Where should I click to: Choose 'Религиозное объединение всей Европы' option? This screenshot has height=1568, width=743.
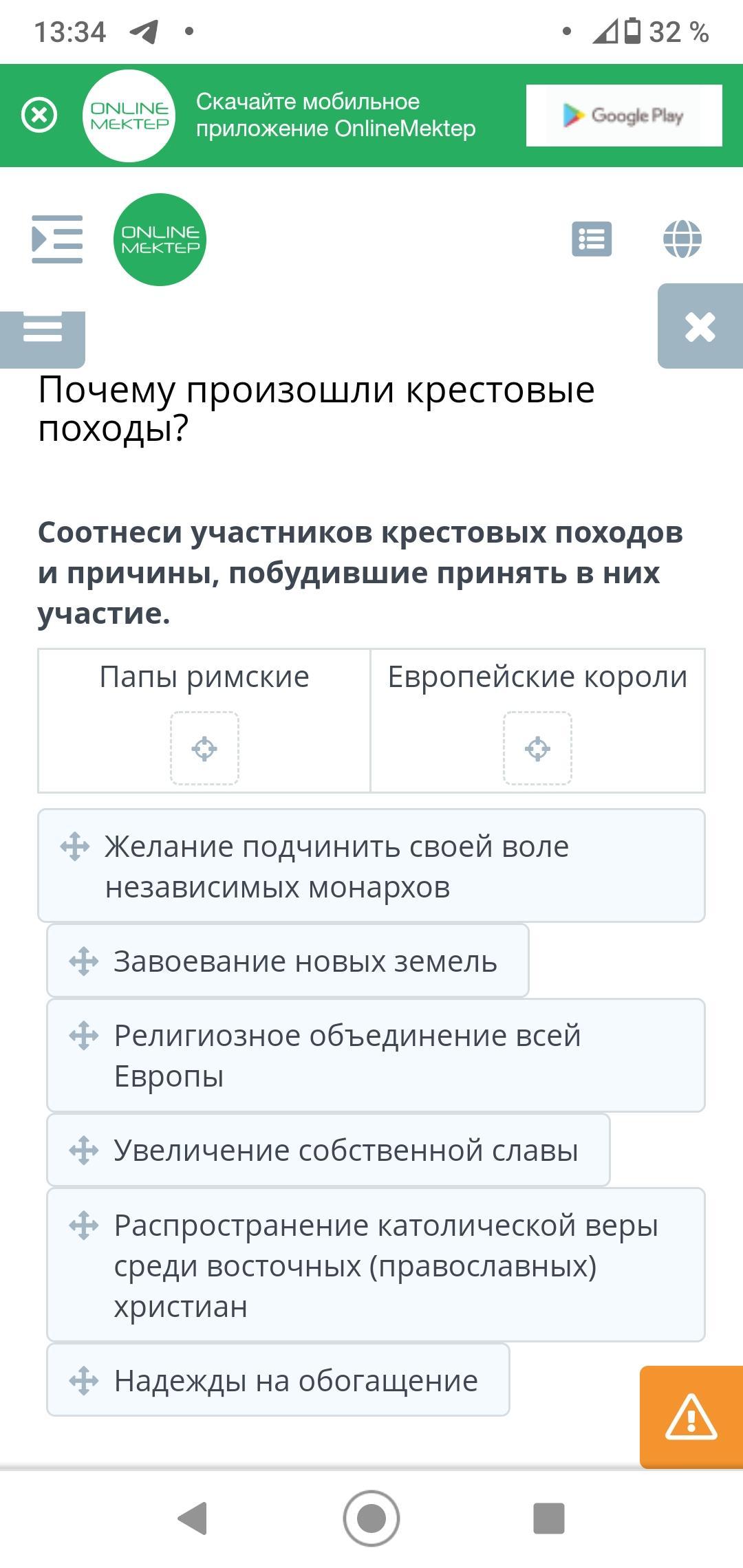click(376, 1056)
